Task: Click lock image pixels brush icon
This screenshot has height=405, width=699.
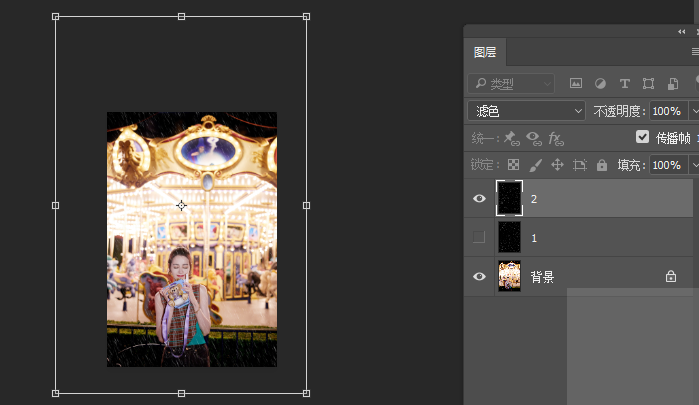Action: pyautogui.click(x=535, y=165)
